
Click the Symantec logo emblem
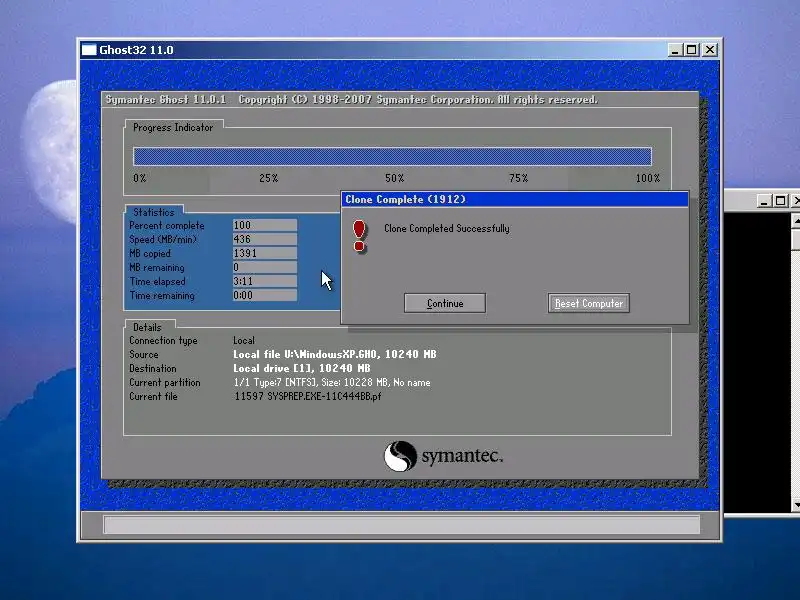pos(400,456)
